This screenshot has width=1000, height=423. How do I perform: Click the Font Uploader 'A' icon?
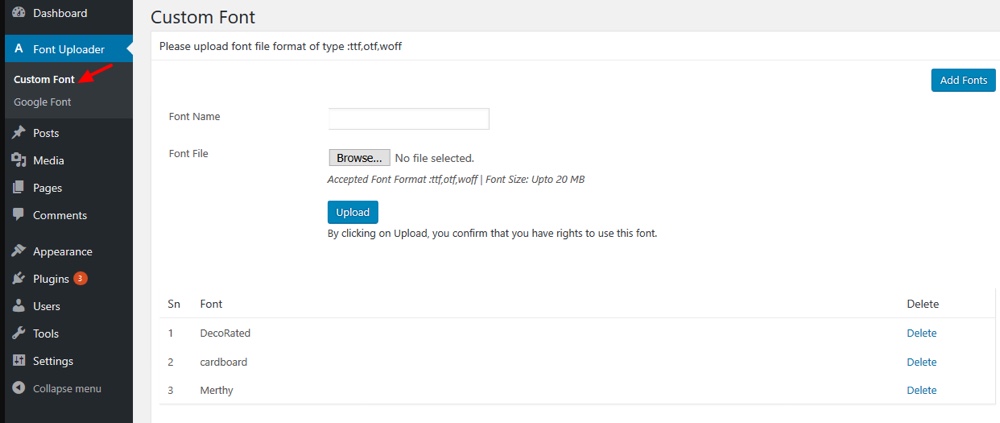point(18,48)
